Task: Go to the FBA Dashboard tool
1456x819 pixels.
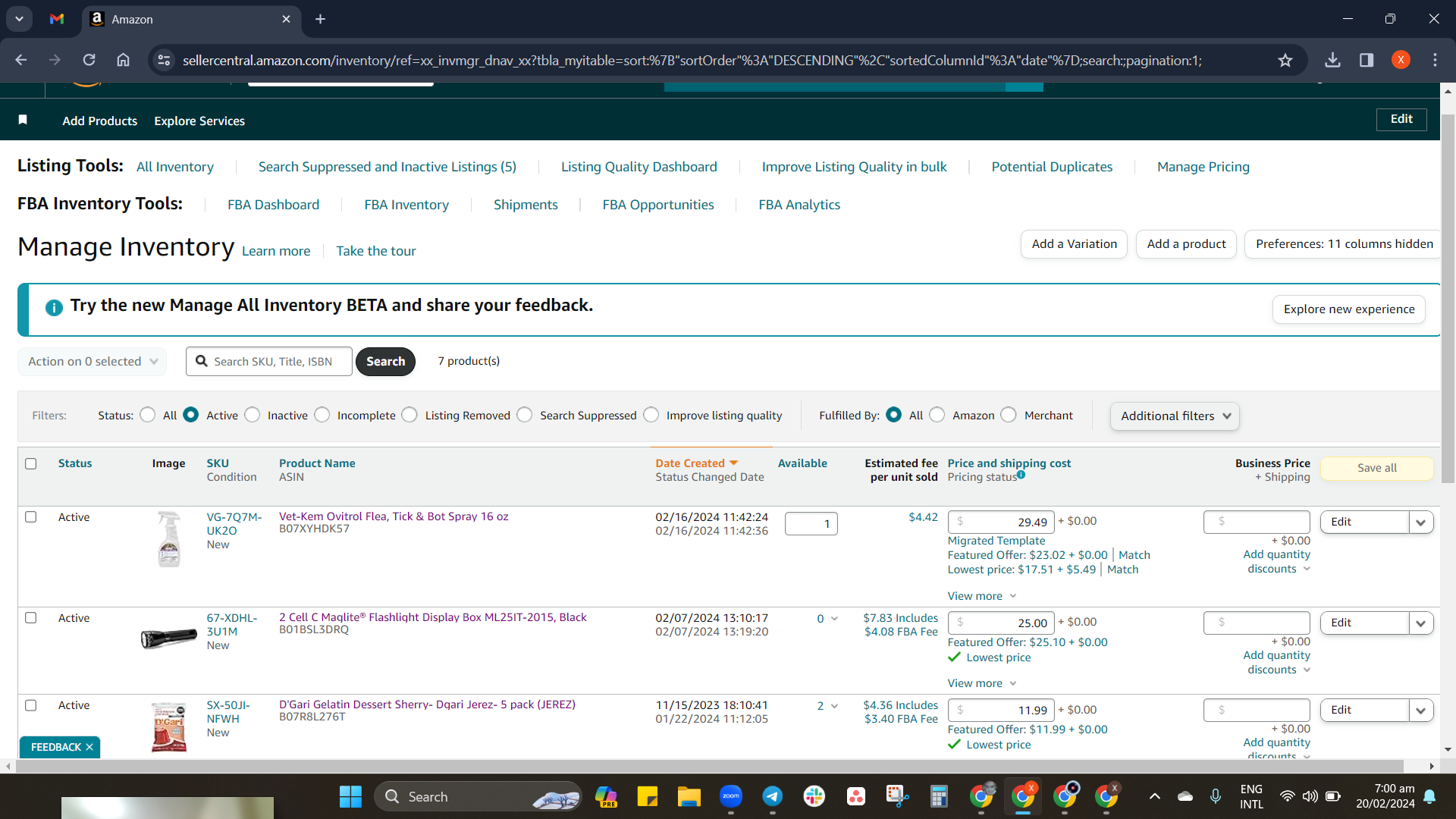Action: [273, 205]
